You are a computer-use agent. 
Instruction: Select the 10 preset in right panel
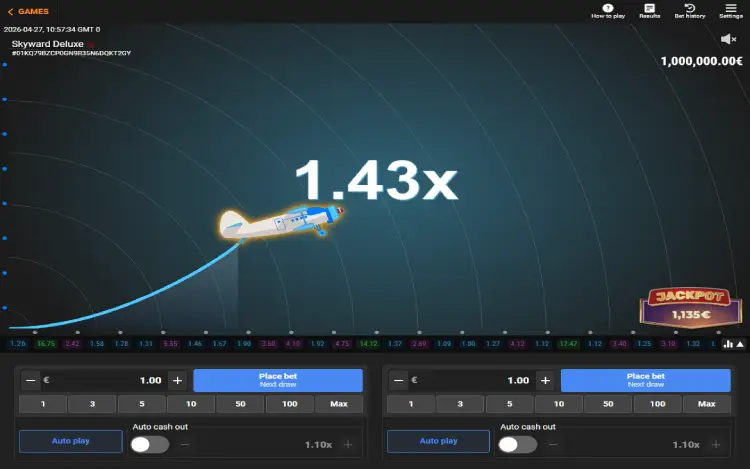click(x=559, y=404)
